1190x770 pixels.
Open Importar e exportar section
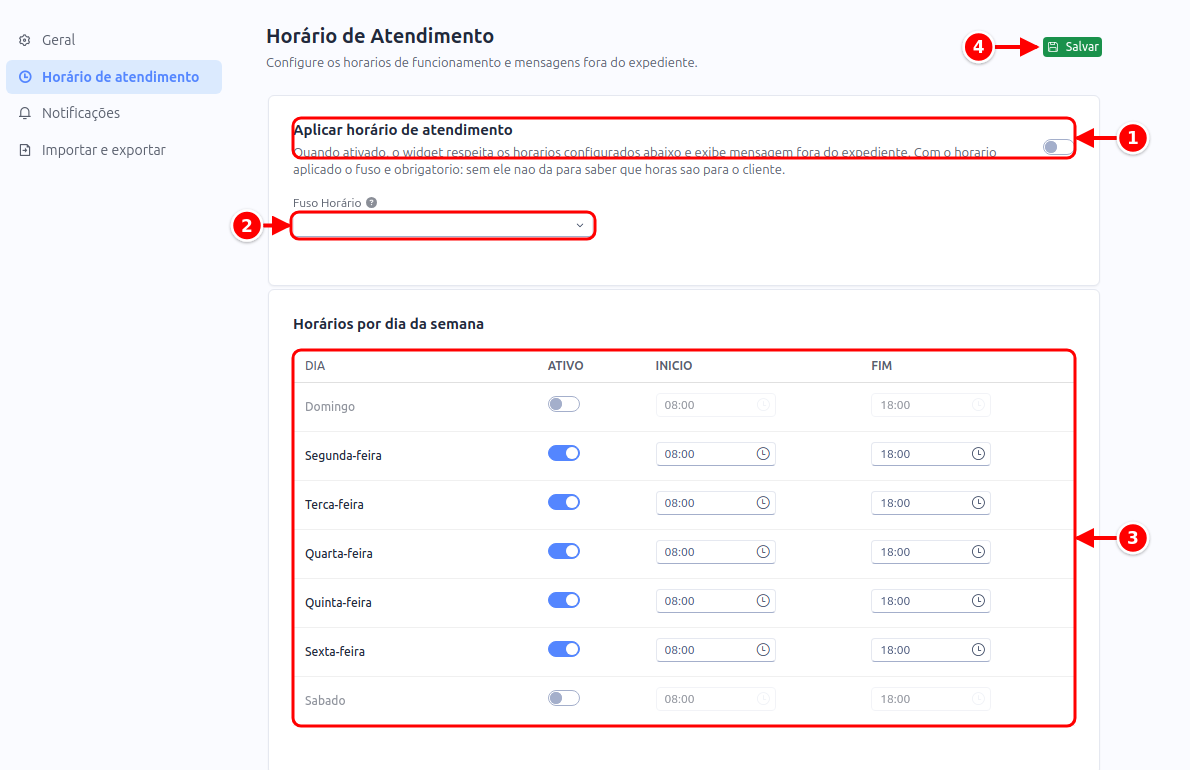point(114,150)
